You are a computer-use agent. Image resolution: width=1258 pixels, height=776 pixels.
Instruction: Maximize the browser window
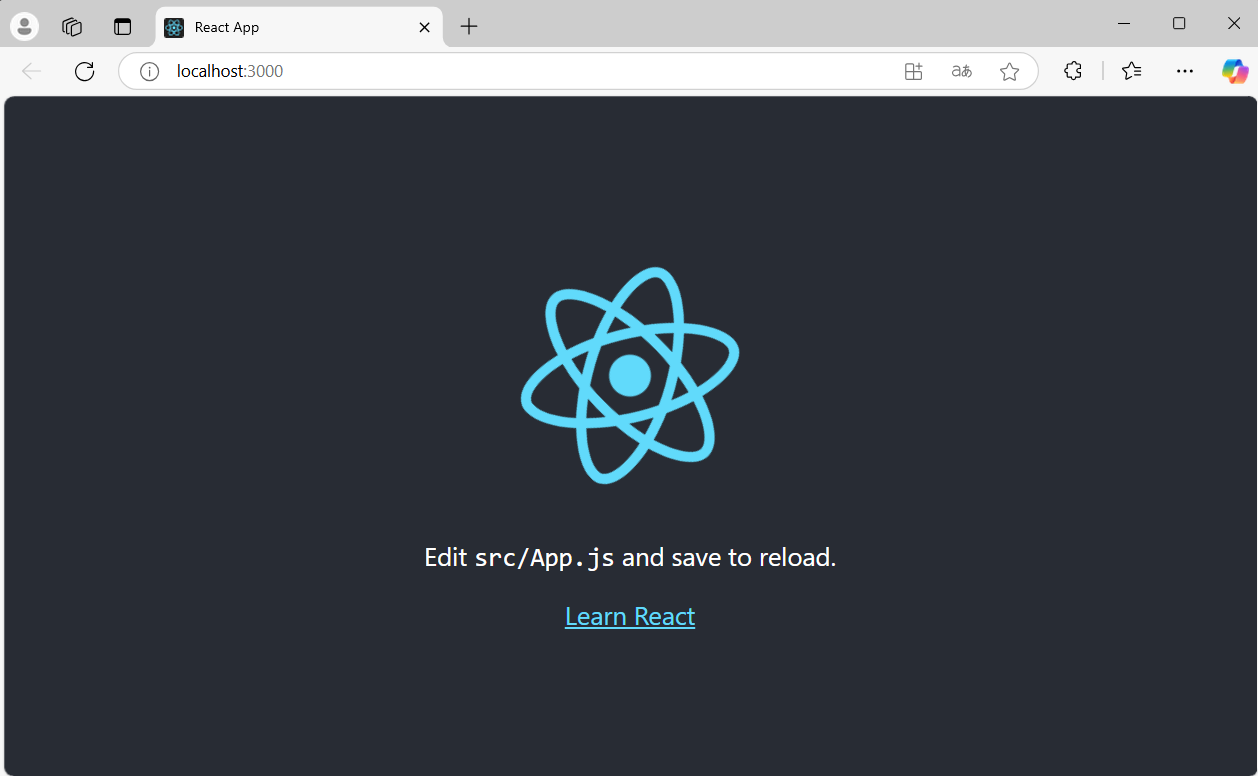click(x=1179, y=23)
